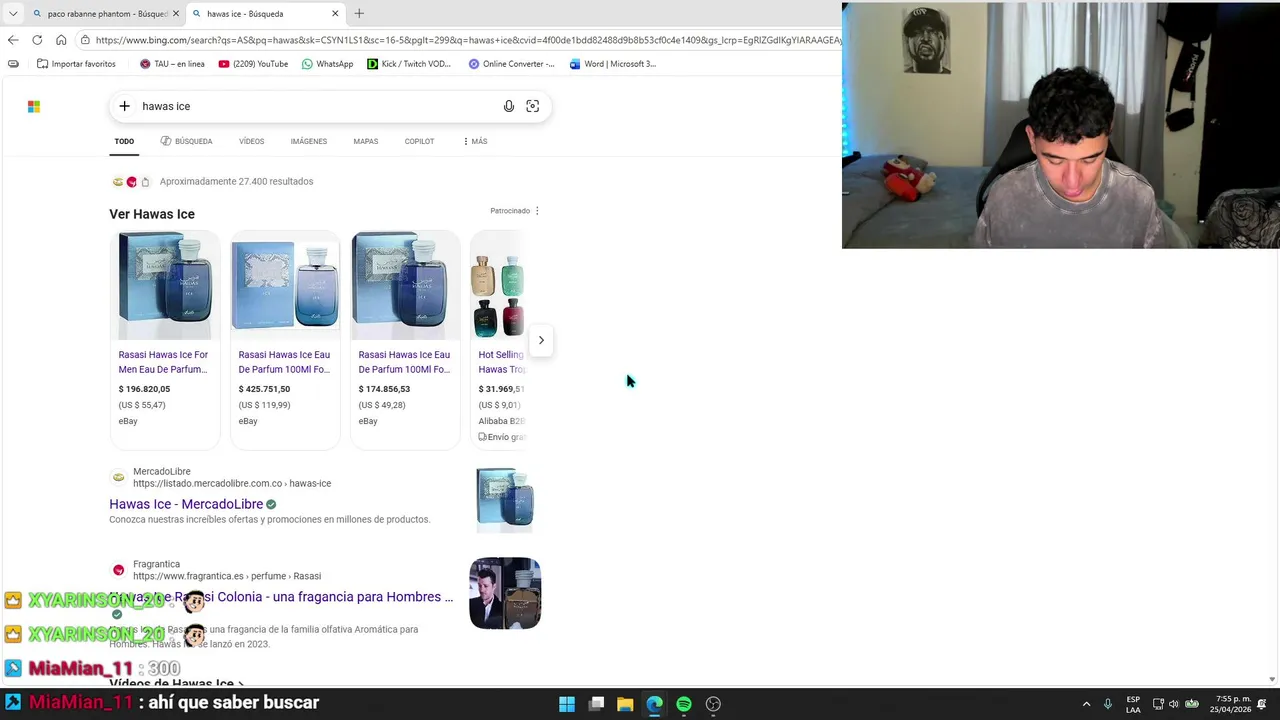Open Patrocinado options menu
The height and width of the screenshot is (720, 1280).
pos(537,211)
